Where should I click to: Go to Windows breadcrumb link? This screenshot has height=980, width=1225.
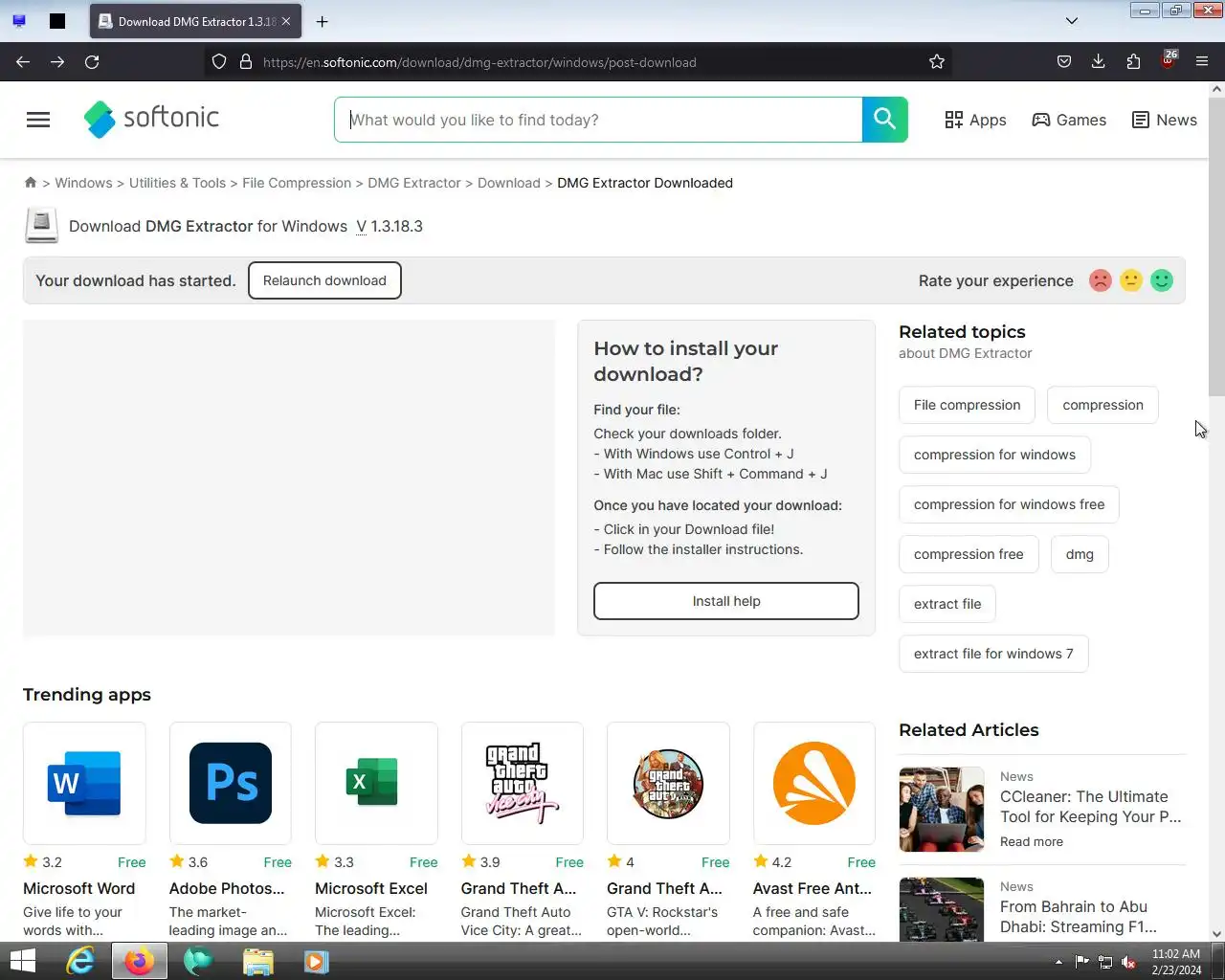click(83, 183)
